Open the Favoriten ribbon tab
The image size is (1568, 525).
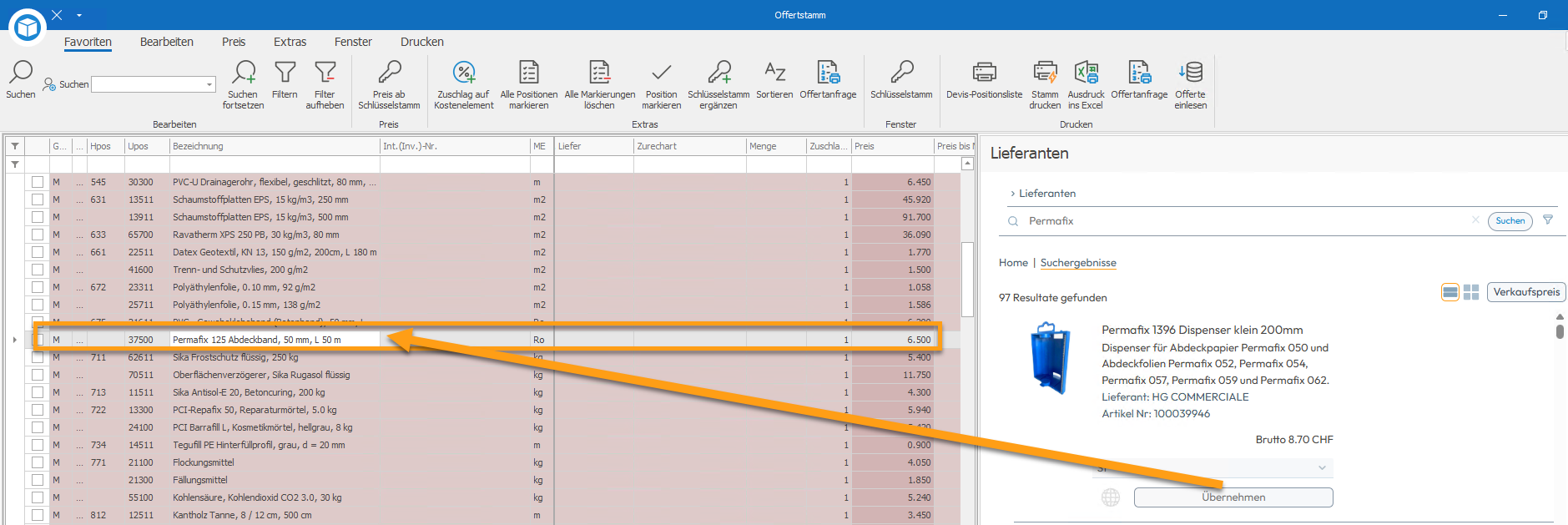point(88,42)
